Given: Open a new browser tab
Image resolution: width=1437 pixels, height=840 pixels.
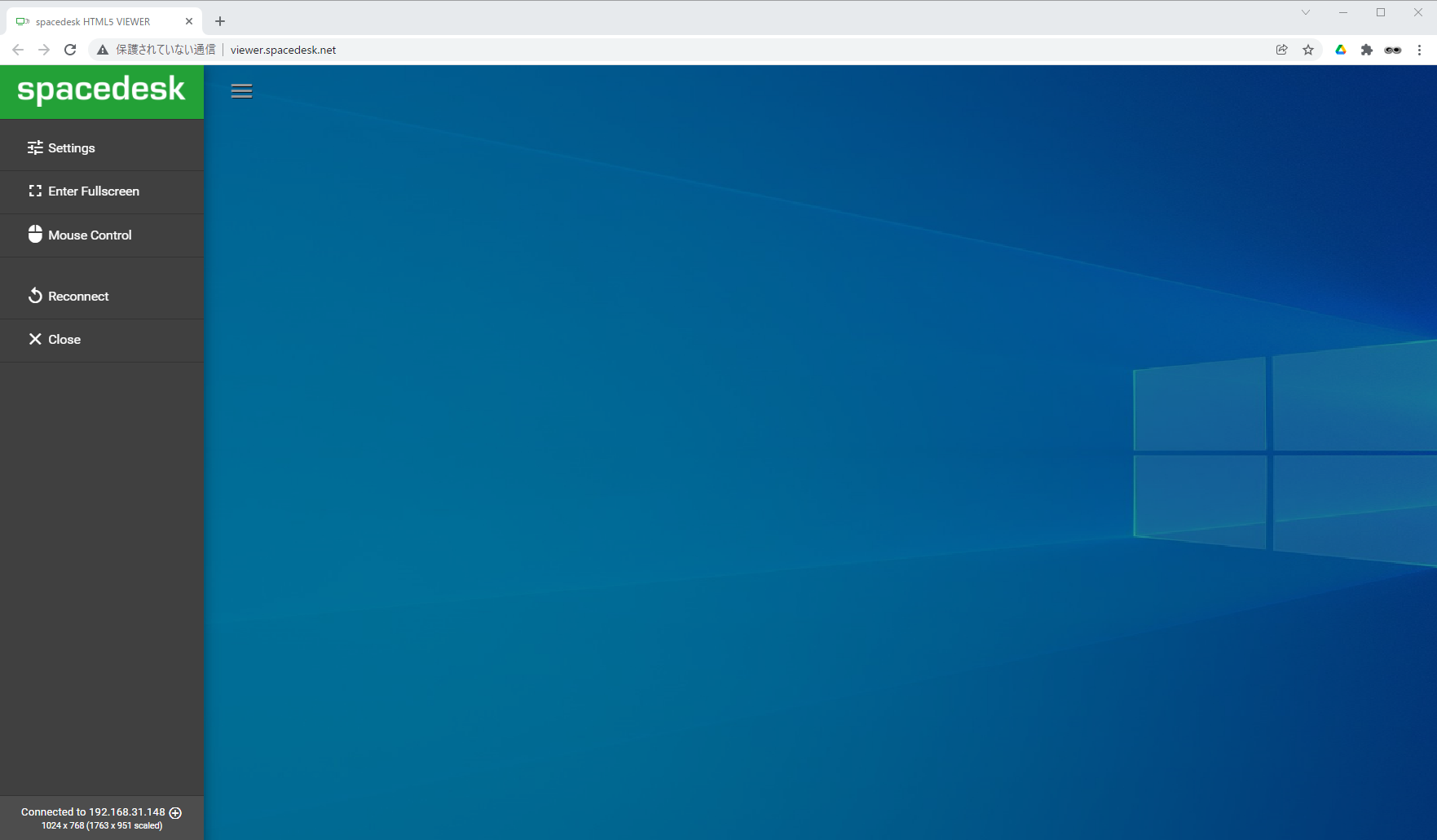Looking at the screenshot, I should coord(220,22).
